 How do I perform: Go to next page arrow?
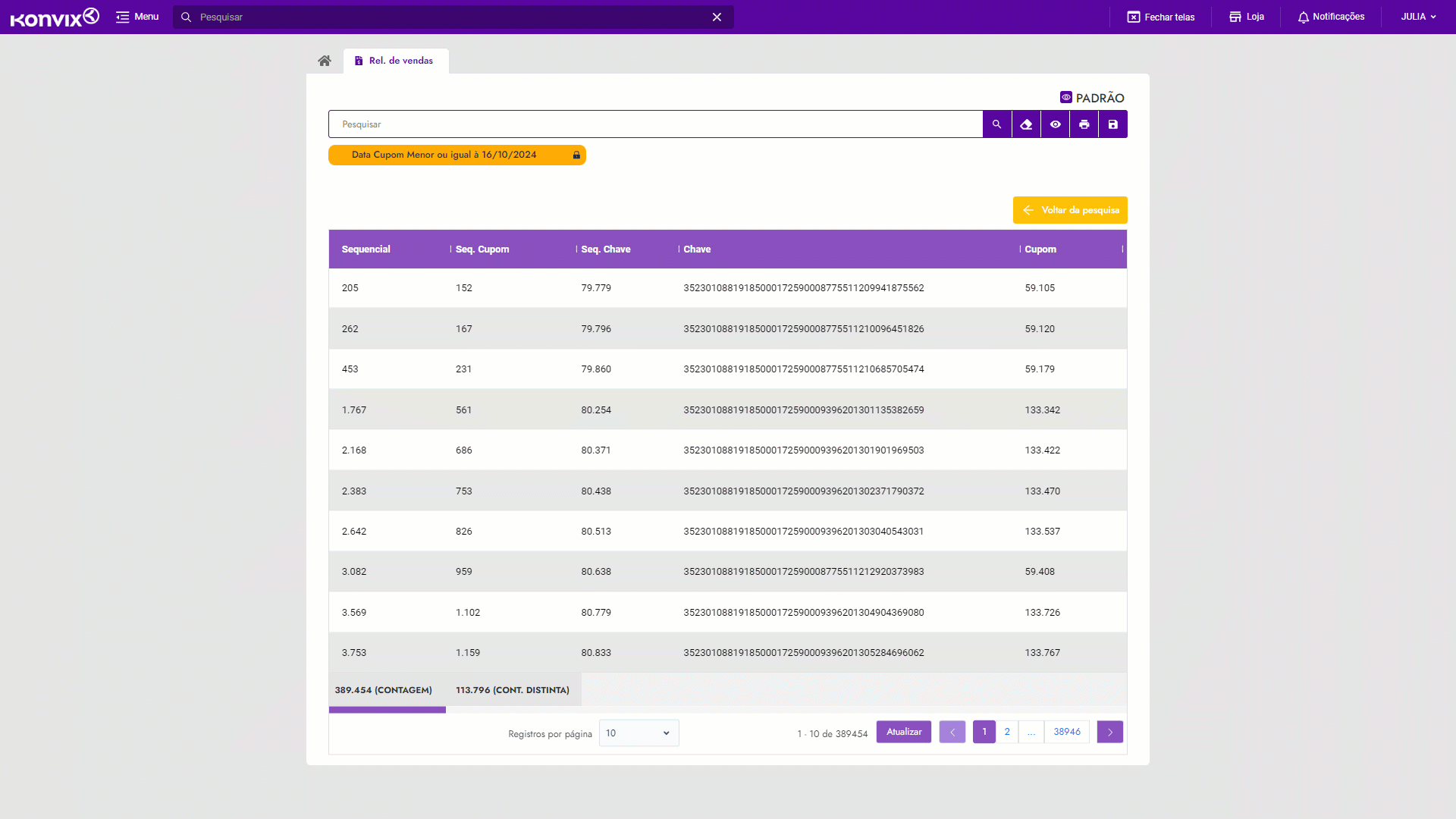1109,732
